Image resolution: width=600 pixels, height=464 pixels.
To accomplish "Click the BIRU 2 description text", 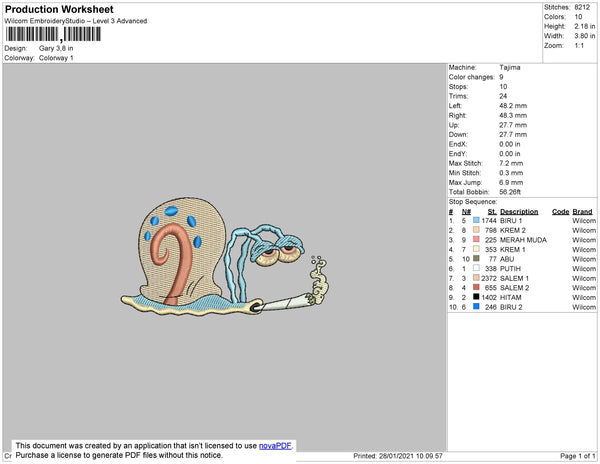I will pyautogui.click(x=511, y=307).
